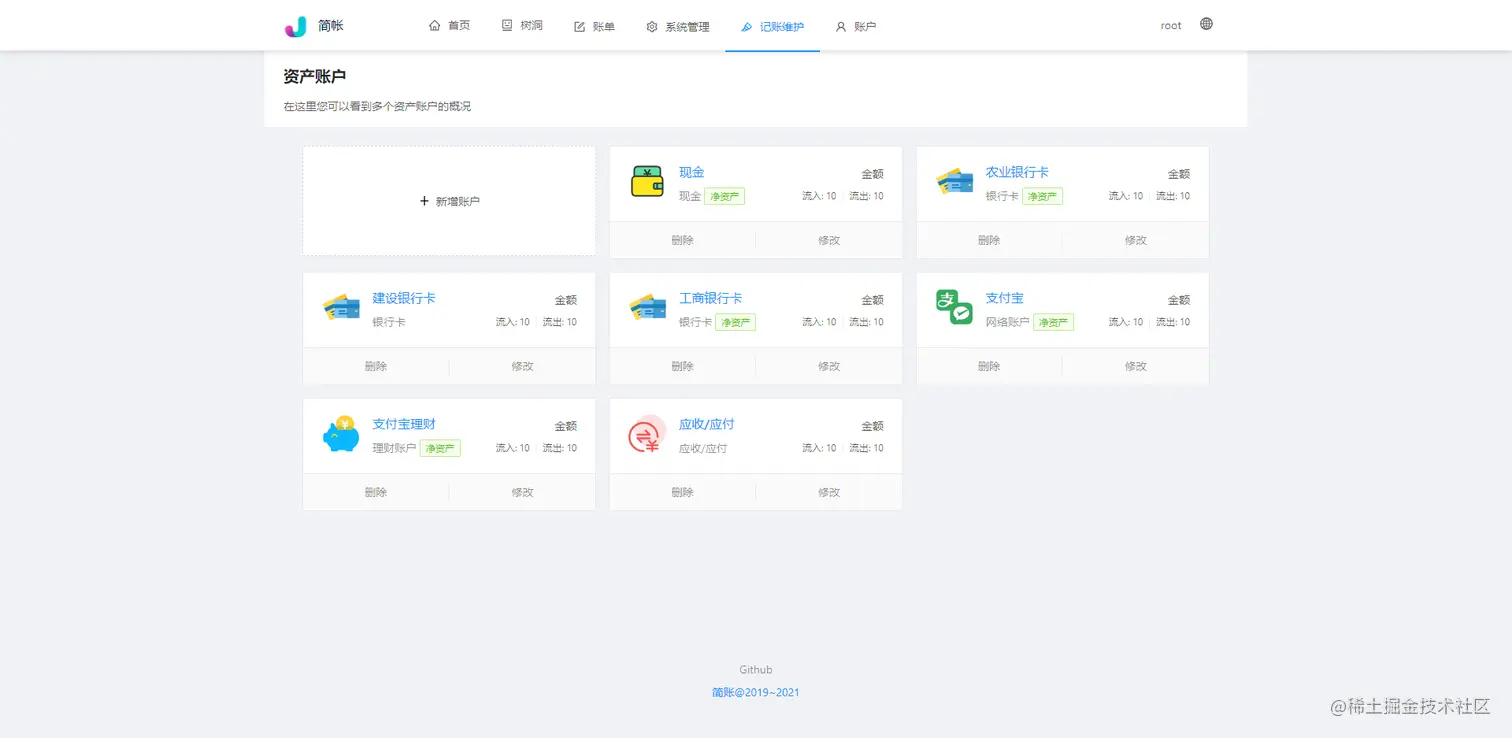Modify the 农业银行卡 account

tap(1136, 240)
